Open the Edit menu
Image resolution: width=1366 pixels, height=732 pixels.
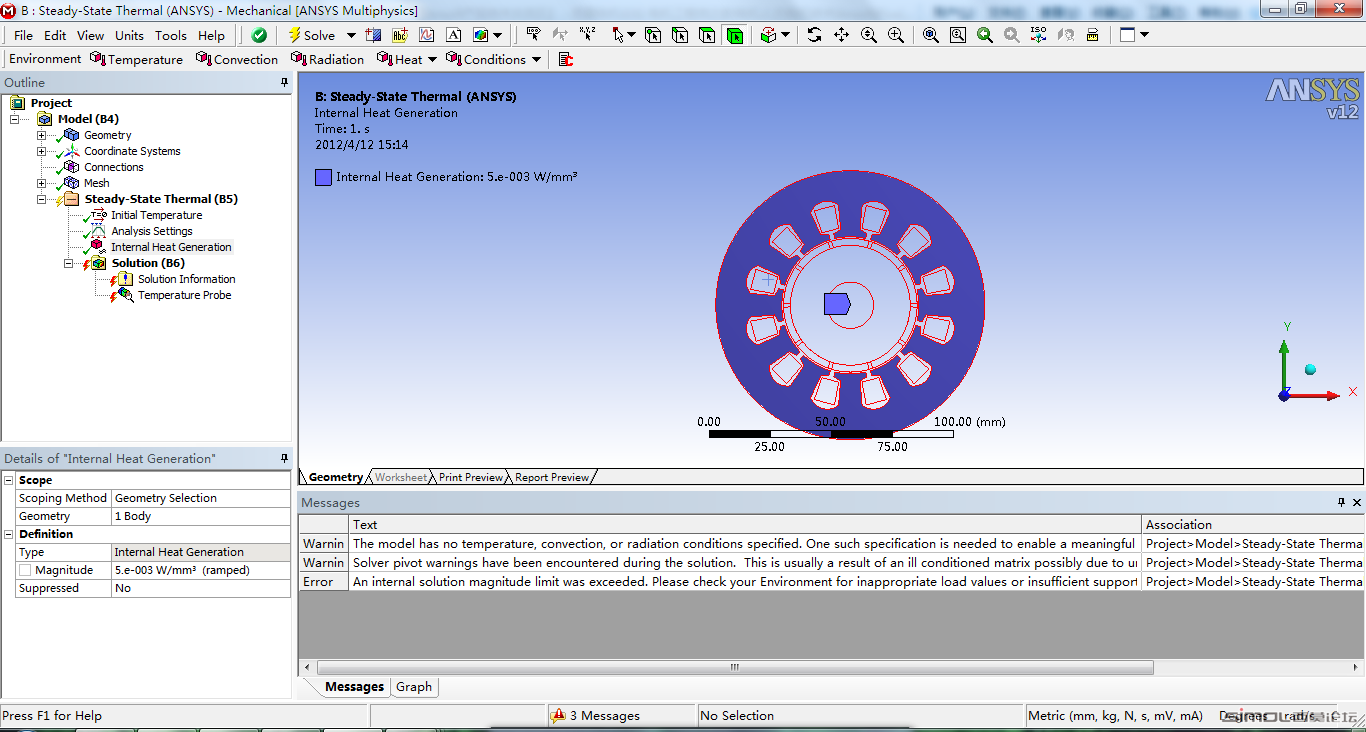click(x=55, y=35)
